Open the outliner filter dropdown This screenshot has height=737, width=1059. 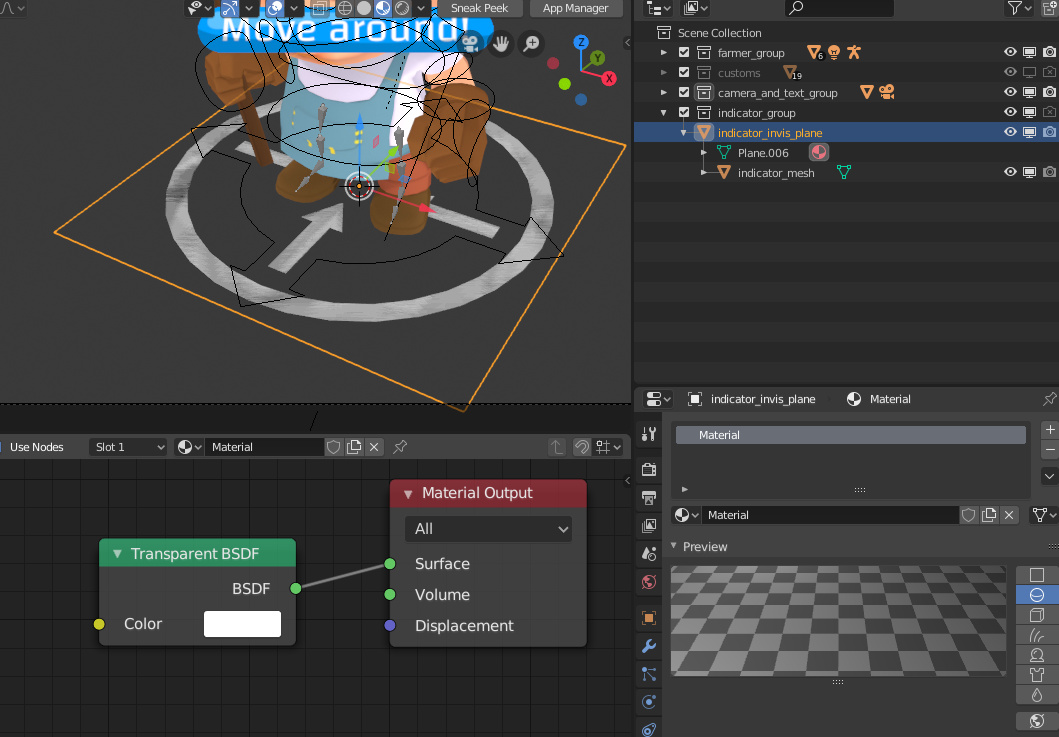[x=1019, y=8]
